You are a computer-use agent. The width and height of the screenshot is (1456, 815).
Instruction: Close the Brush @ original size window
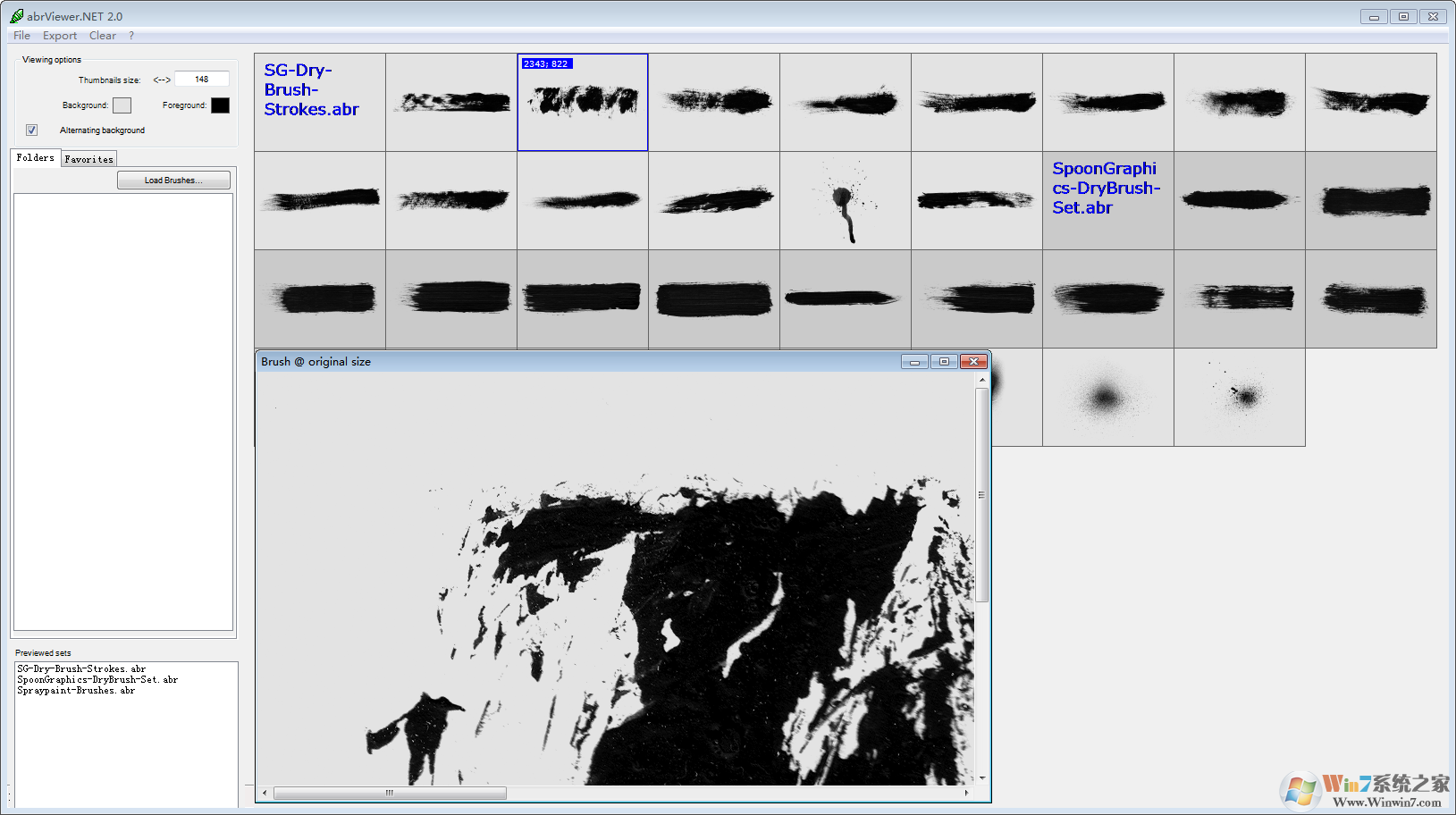pos(972,362)
